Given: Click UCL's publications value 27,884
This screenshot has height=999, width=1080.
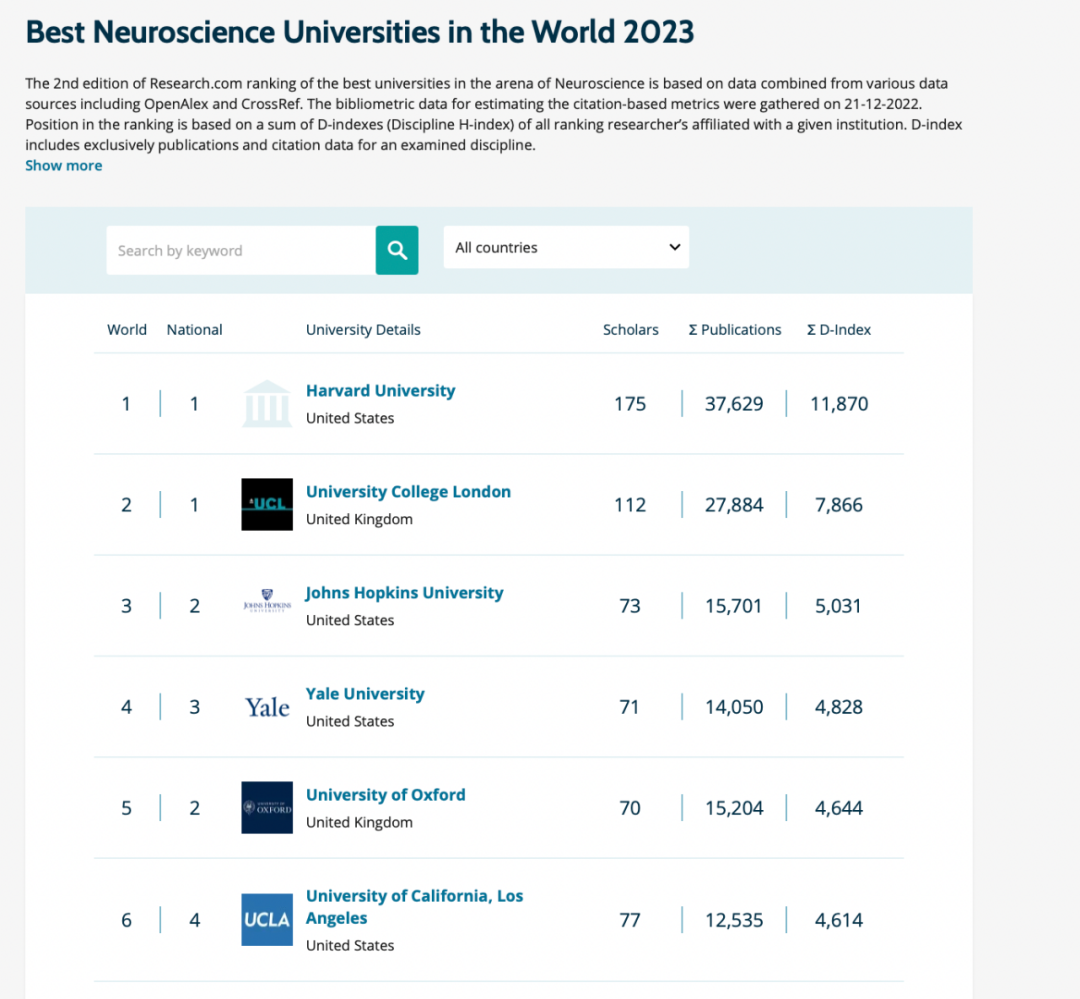Looking at the screenshot, I should (734, 505).
